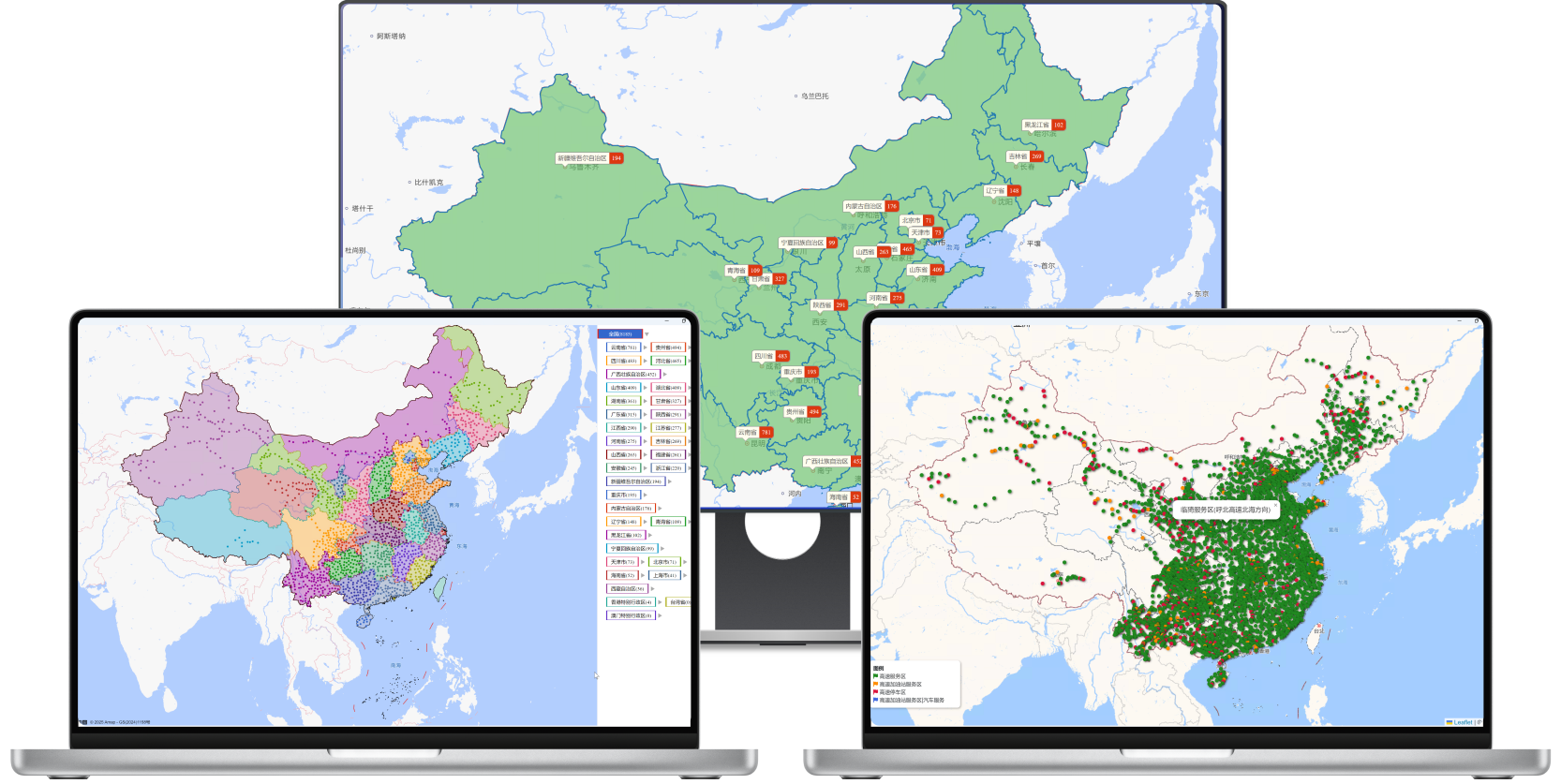Click the red 高速停车区 legend flag
The image size is (1561, 784).
(x=876, y=692)
